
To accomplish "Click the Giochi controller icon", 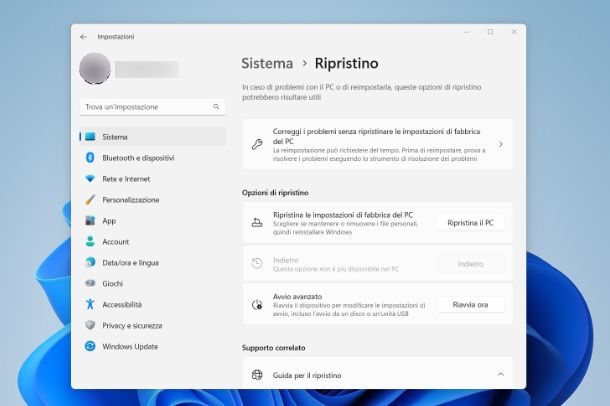I will pos(90,283).
